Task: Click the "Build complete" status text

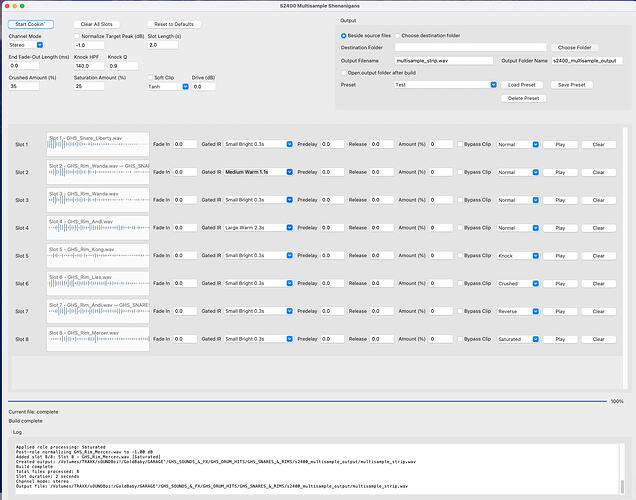Action: coord(26,421)
